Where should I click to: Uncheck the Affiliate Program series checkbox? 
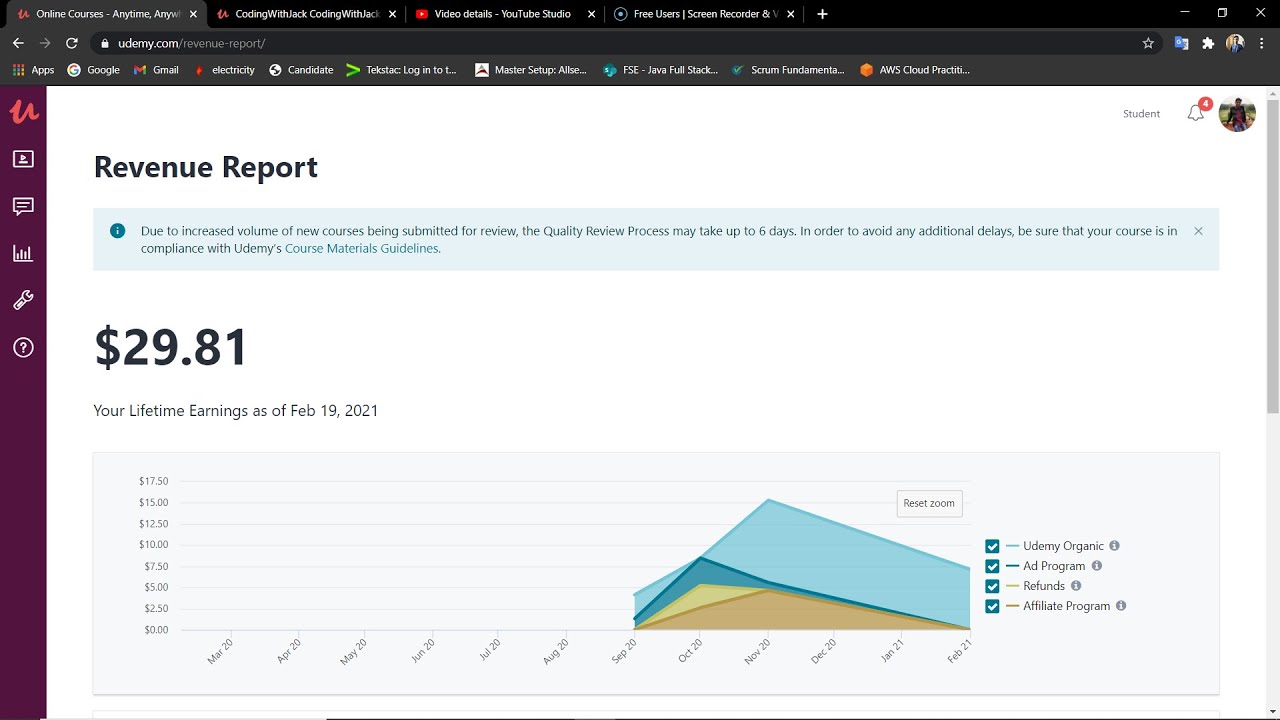click(992, 606)
